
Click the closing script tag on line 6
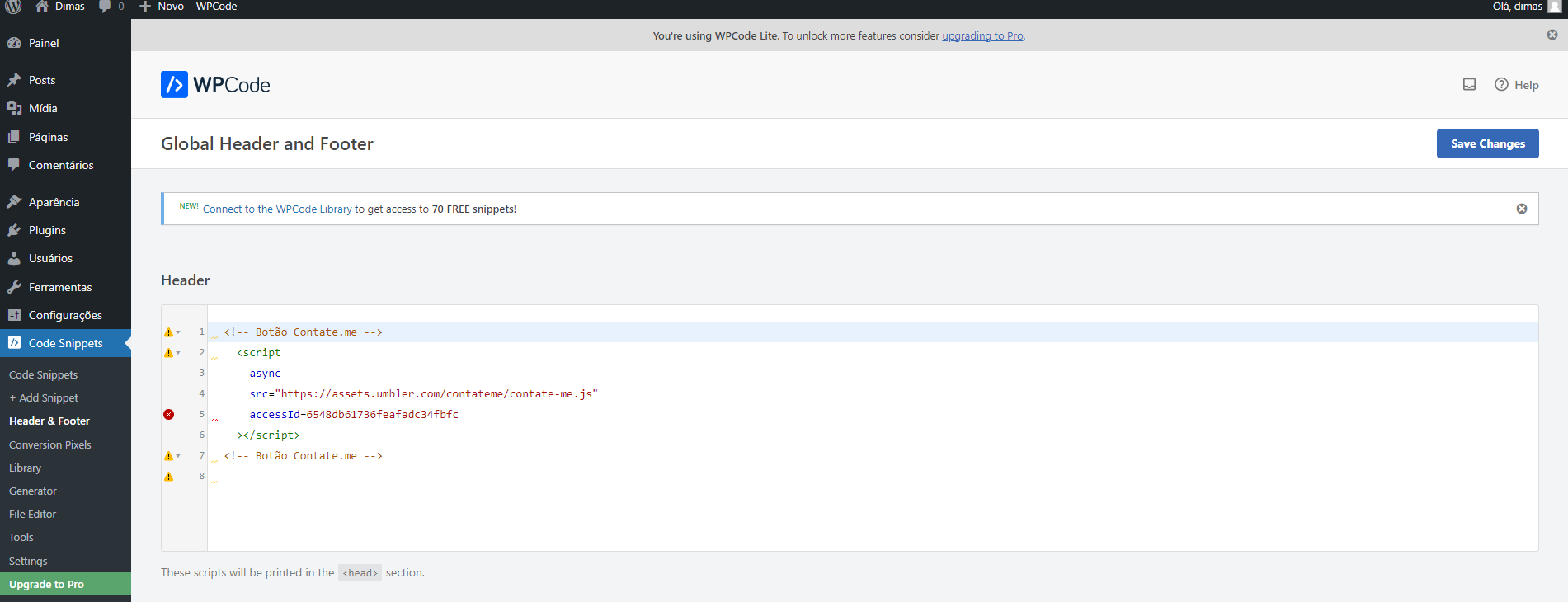pos(268,435)
